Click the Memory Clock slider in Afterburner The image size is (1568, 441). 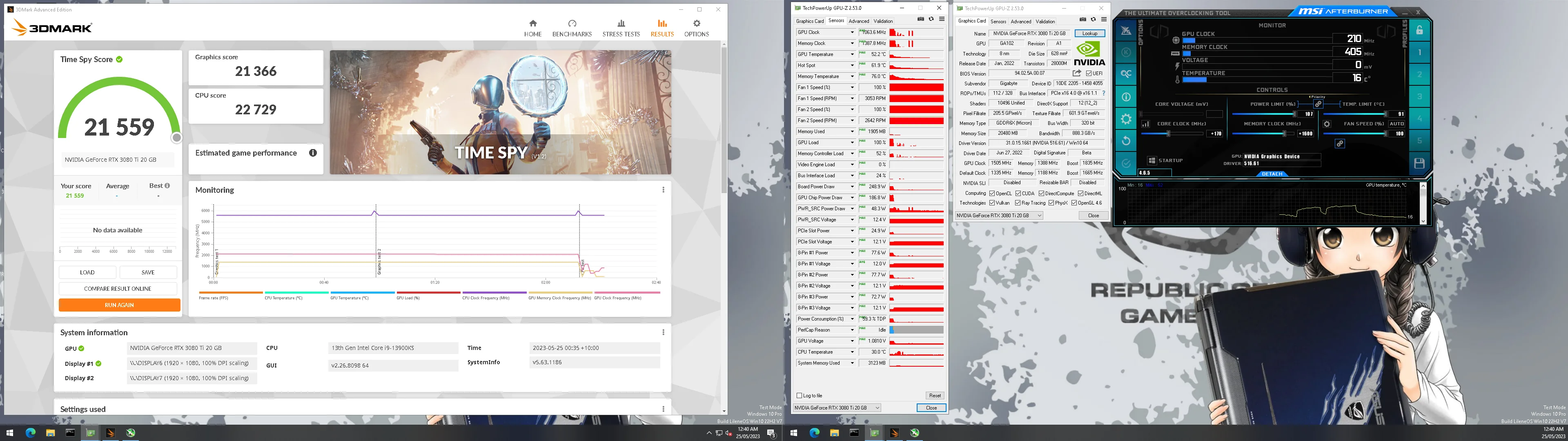pyautogui.click(x=1264, y=134)
